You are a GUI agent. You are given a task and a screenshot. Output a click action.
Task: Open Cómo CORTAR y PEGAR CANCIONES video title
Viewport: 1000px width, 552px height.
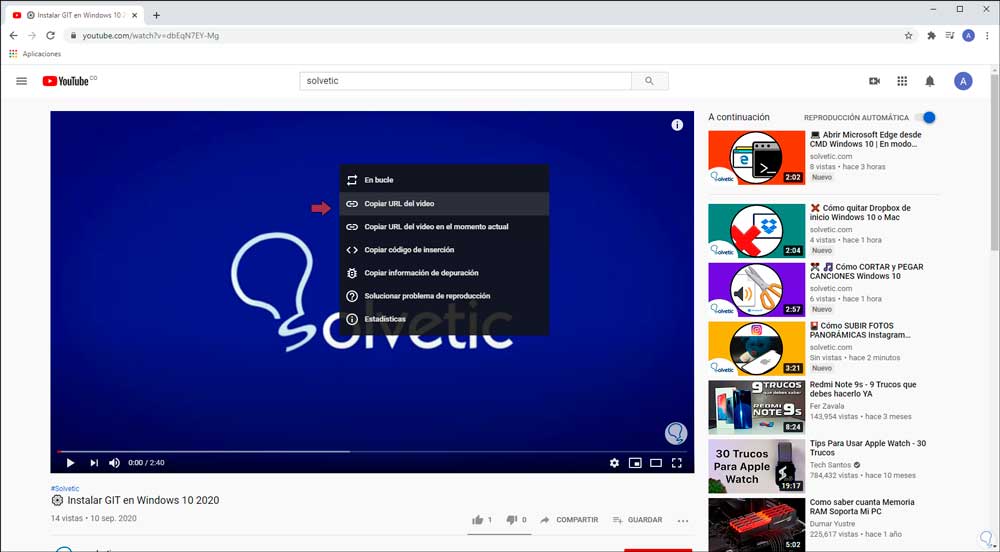click(867, 272)
